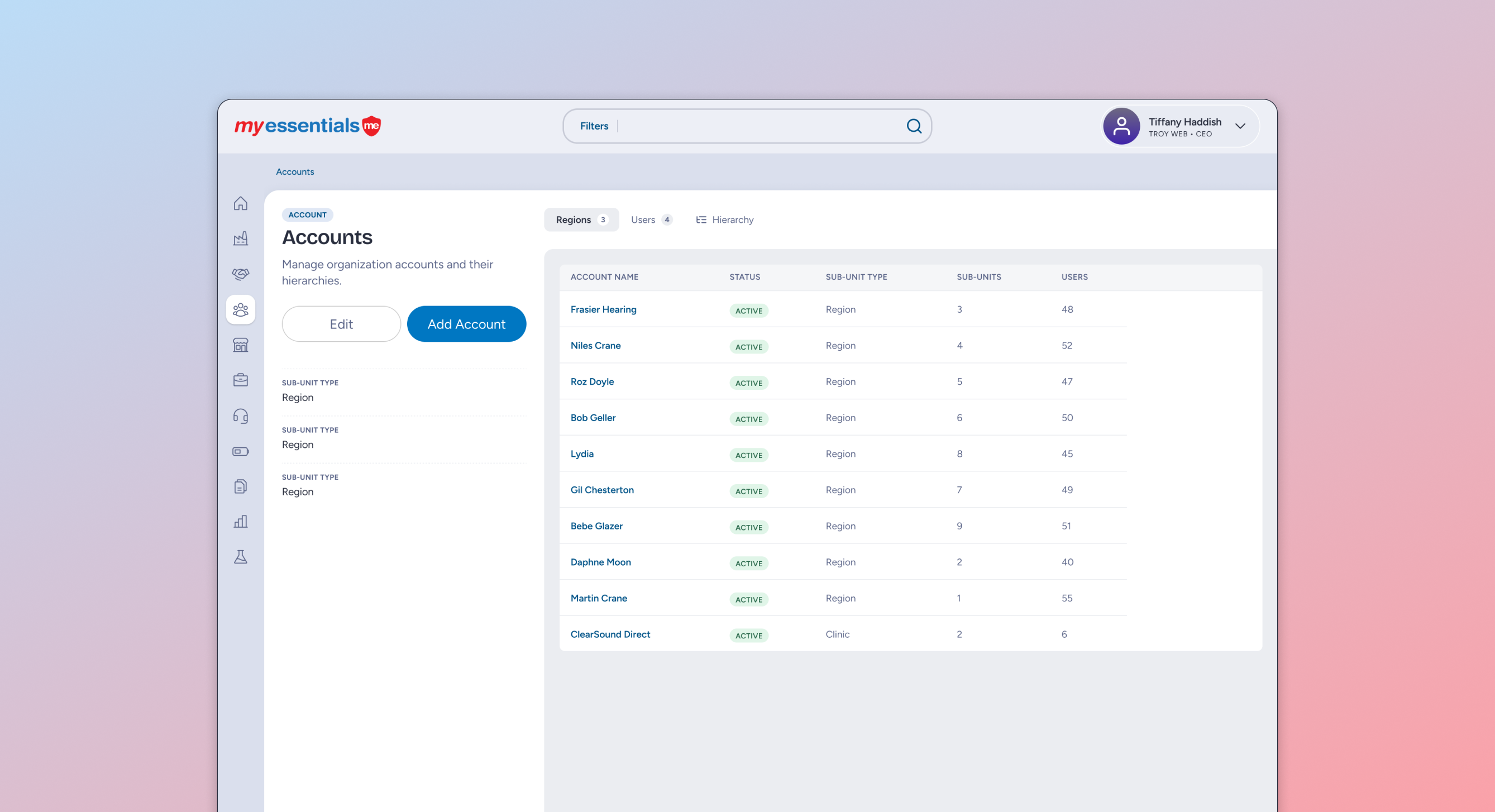Open the headset support icon
The image size is (1495, 812).
tap(240, 416)
